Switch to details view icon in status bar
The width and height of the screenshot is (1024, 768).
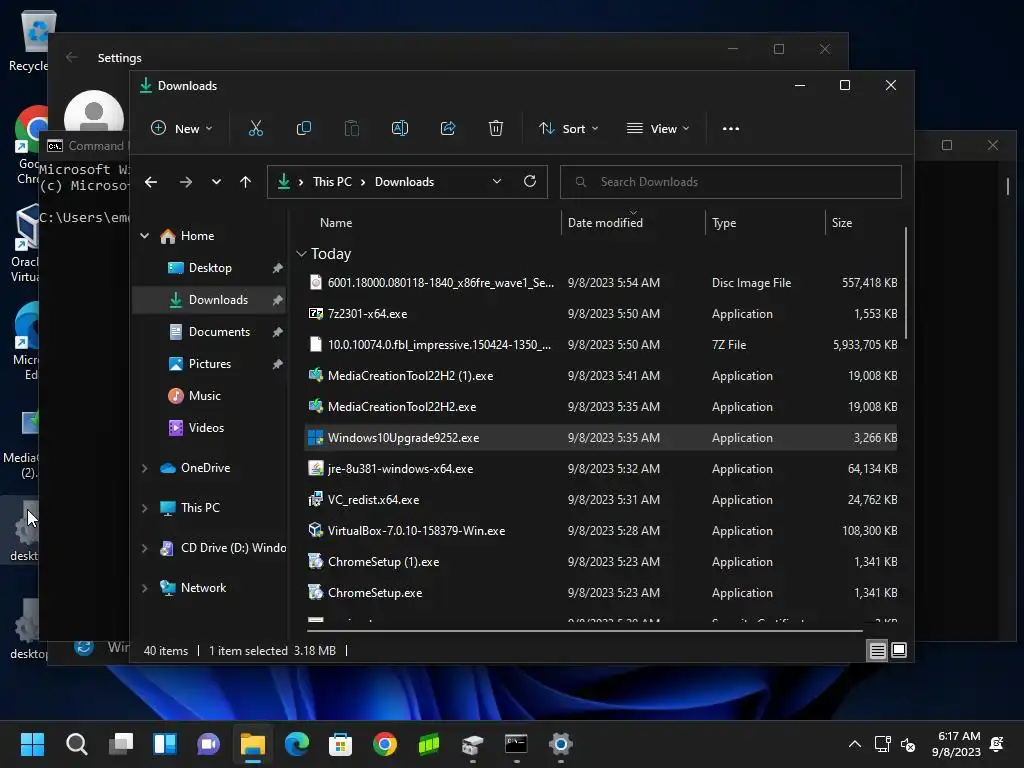[x=878, y=650]
